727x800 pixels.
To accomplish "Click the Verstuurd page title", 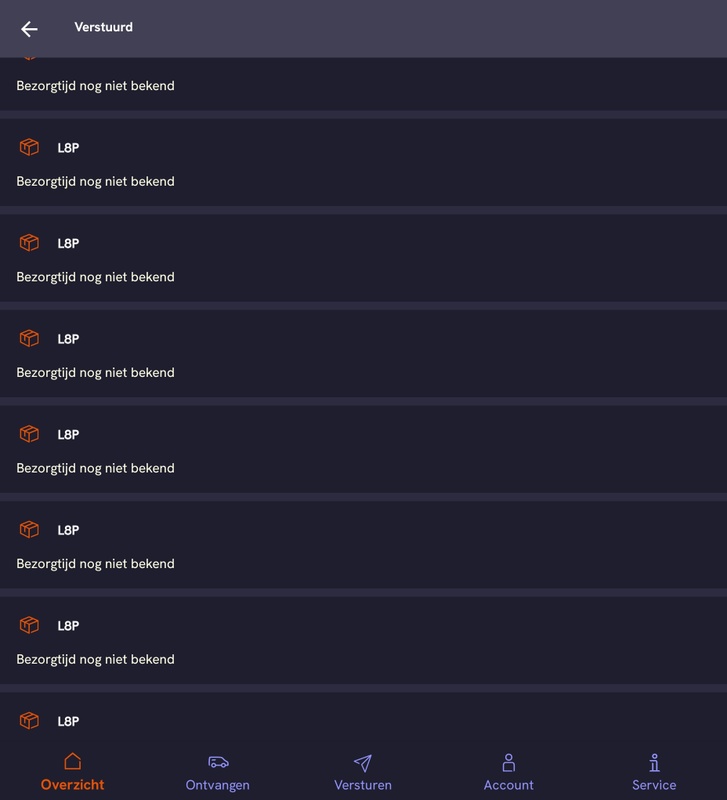I will 103,27.
